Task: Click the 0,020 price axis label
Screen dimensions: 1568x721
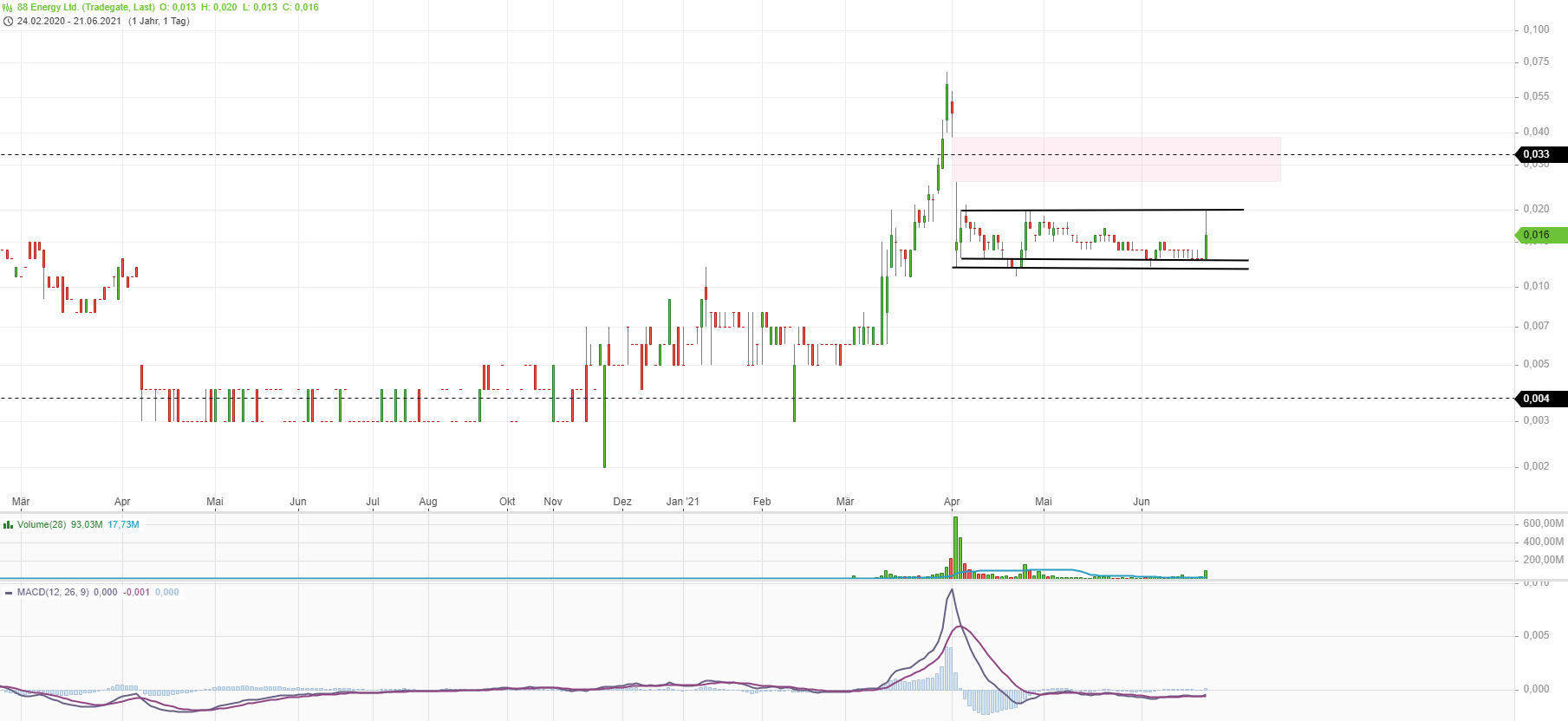Action: coord(1537,209)
